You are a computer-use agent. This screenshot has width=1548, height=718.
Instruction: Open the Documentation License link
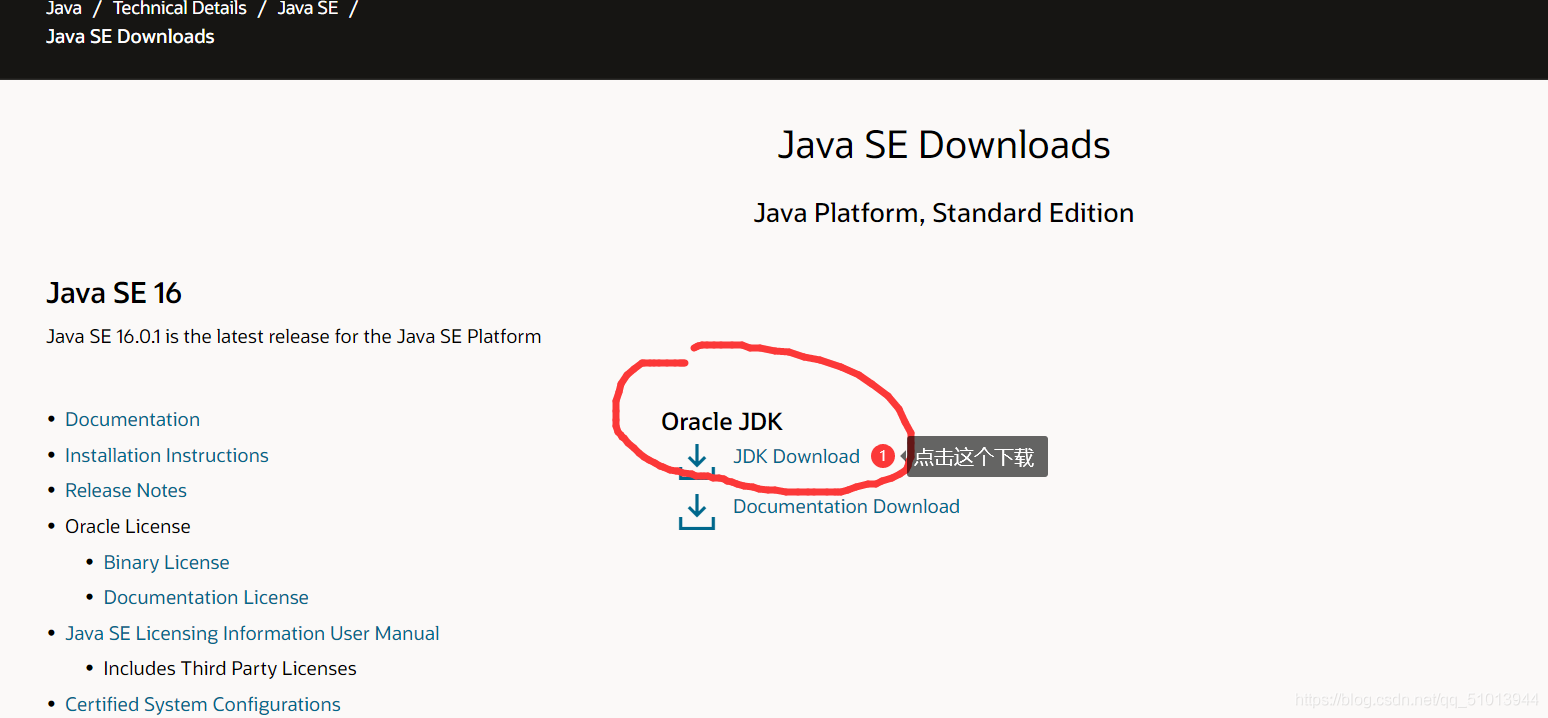206,597
